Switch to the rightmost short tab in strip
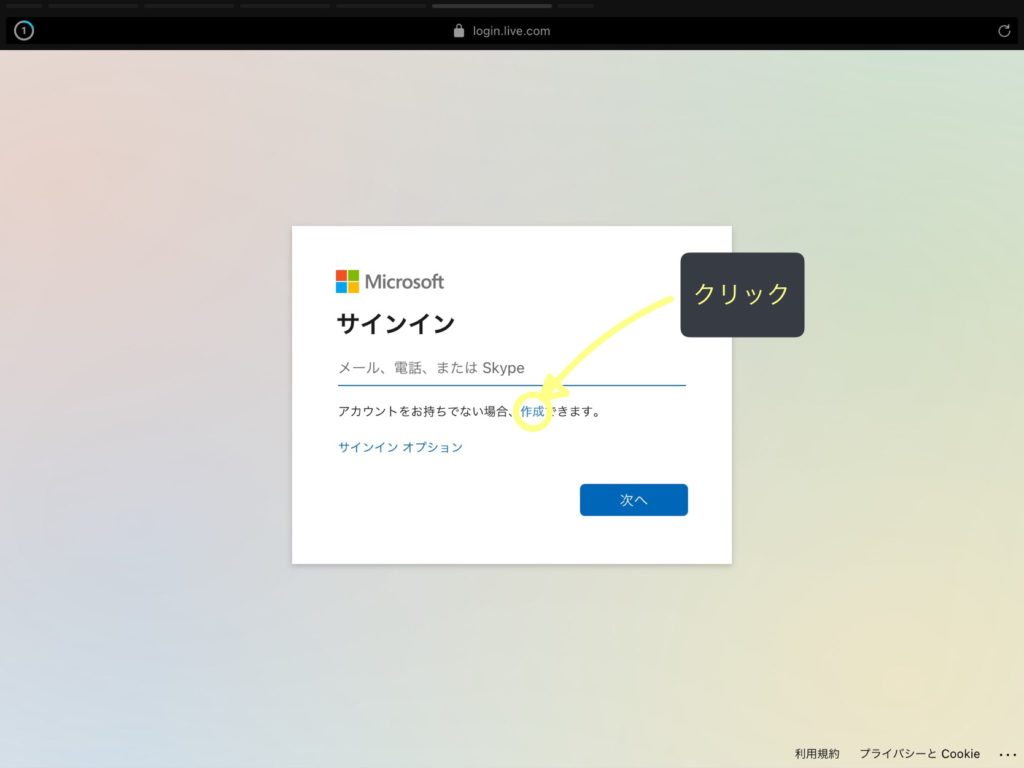Image resolution: width=1024 pixels, height=768 pixels. click(x=577, y=6)
